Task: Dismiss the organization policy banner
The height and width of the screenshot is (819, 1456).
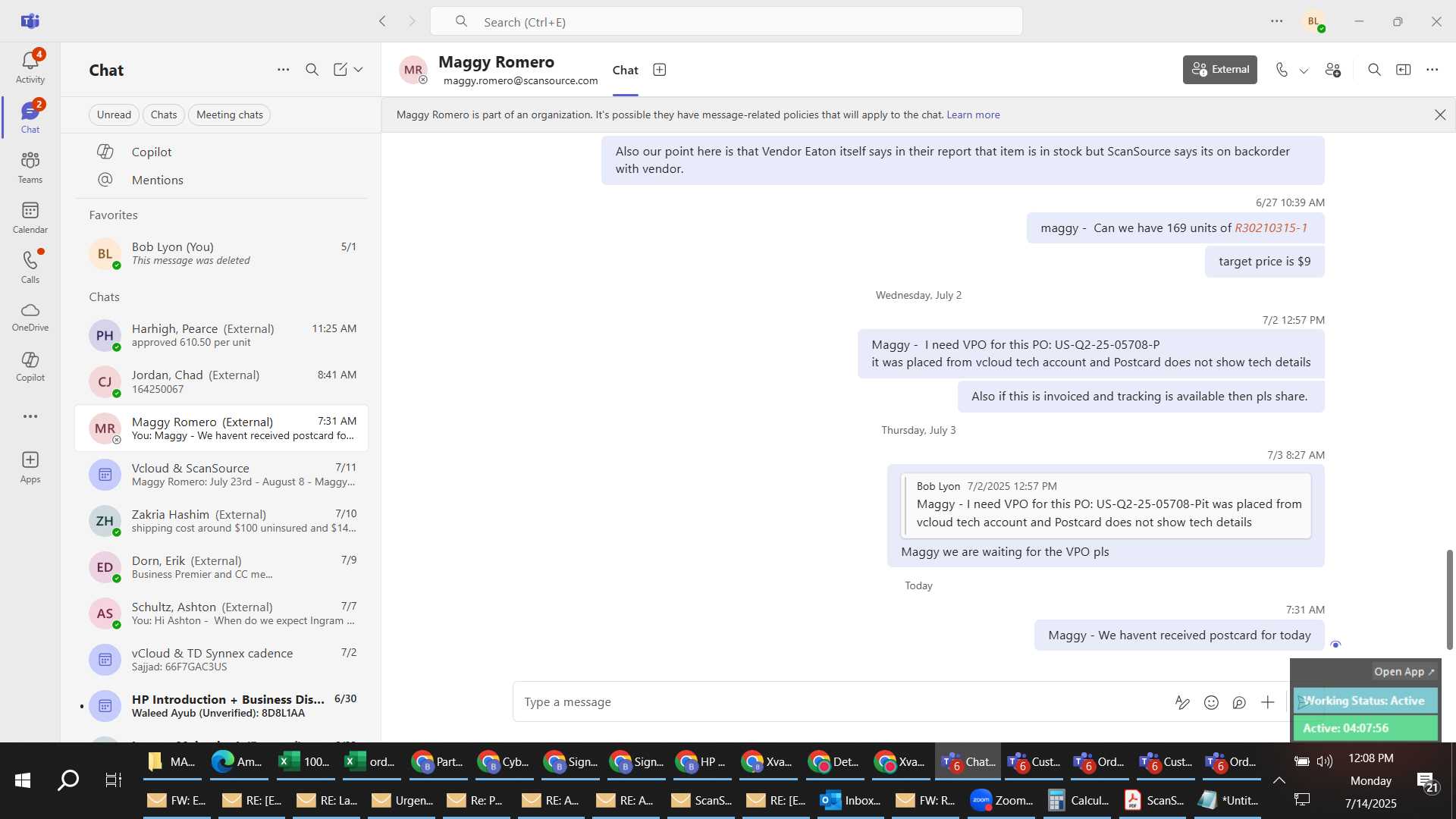Action: pos(1440,115)
